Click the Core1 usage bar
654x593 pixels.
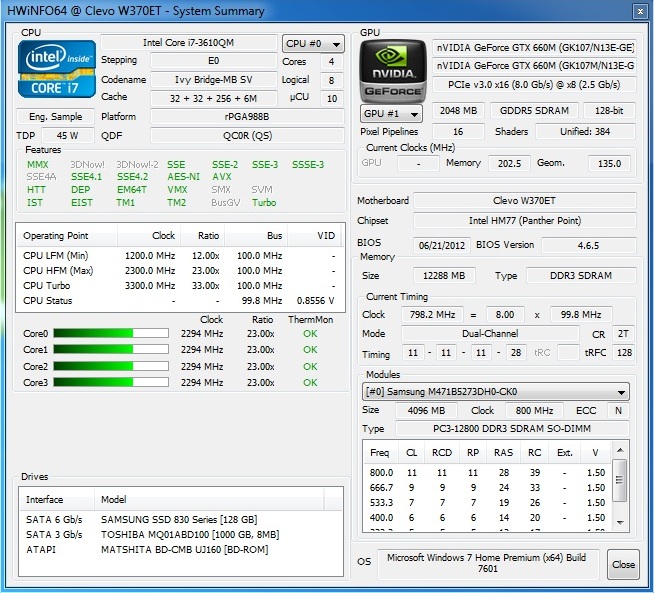111,349
